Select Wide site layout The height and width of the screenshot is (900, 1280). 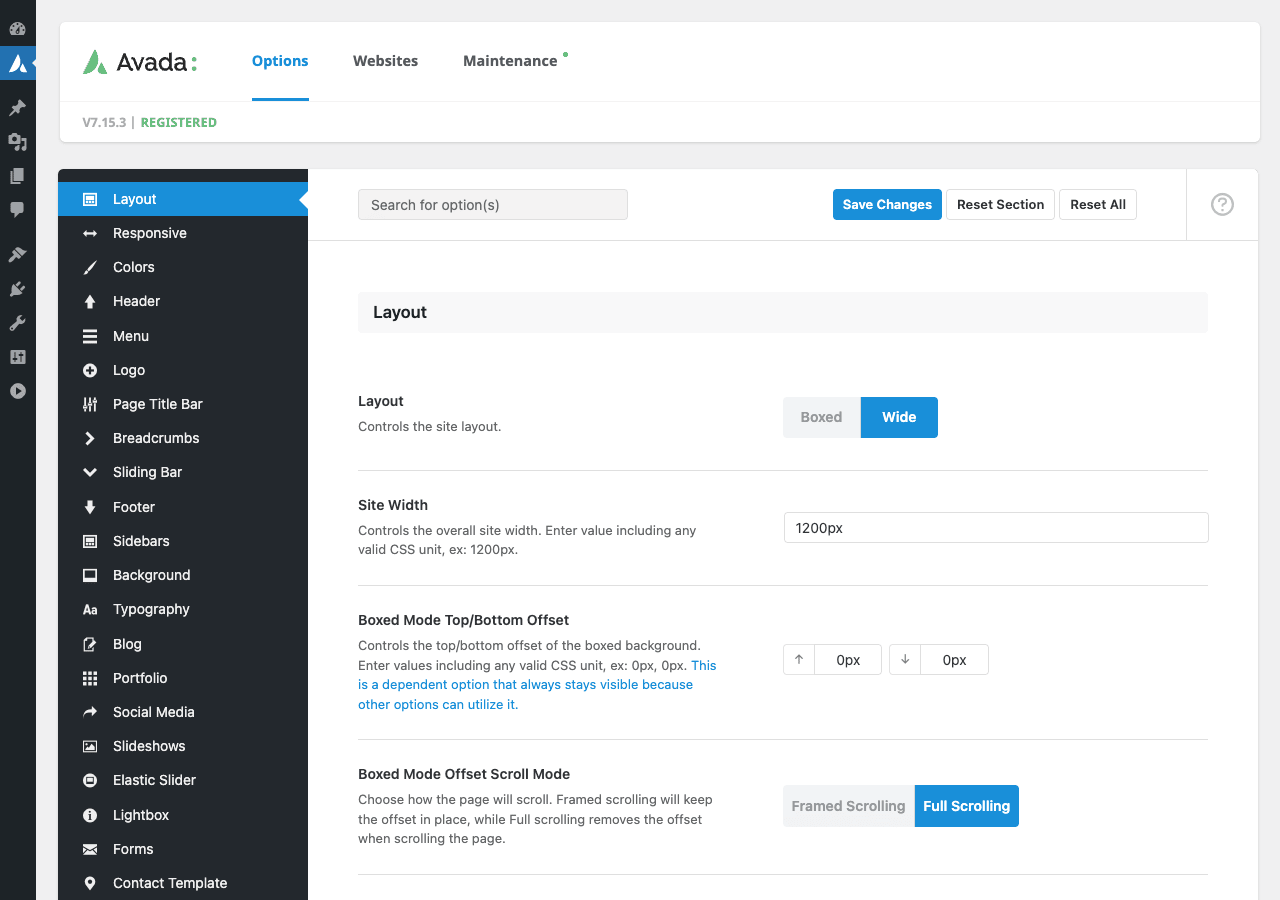[899, 417]
